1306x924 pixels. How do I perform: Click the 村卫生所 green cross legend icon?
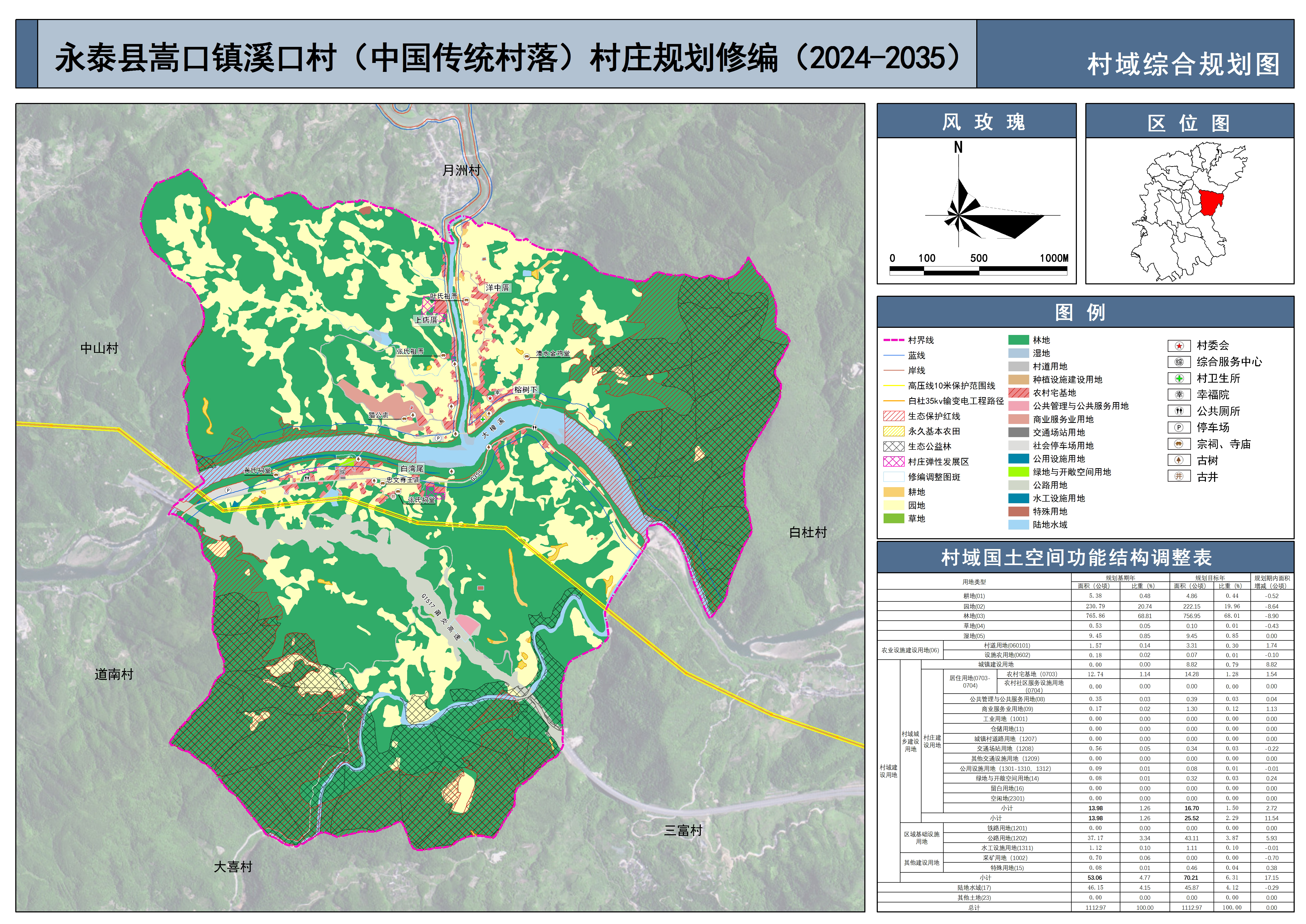[x=1179, y=379]
